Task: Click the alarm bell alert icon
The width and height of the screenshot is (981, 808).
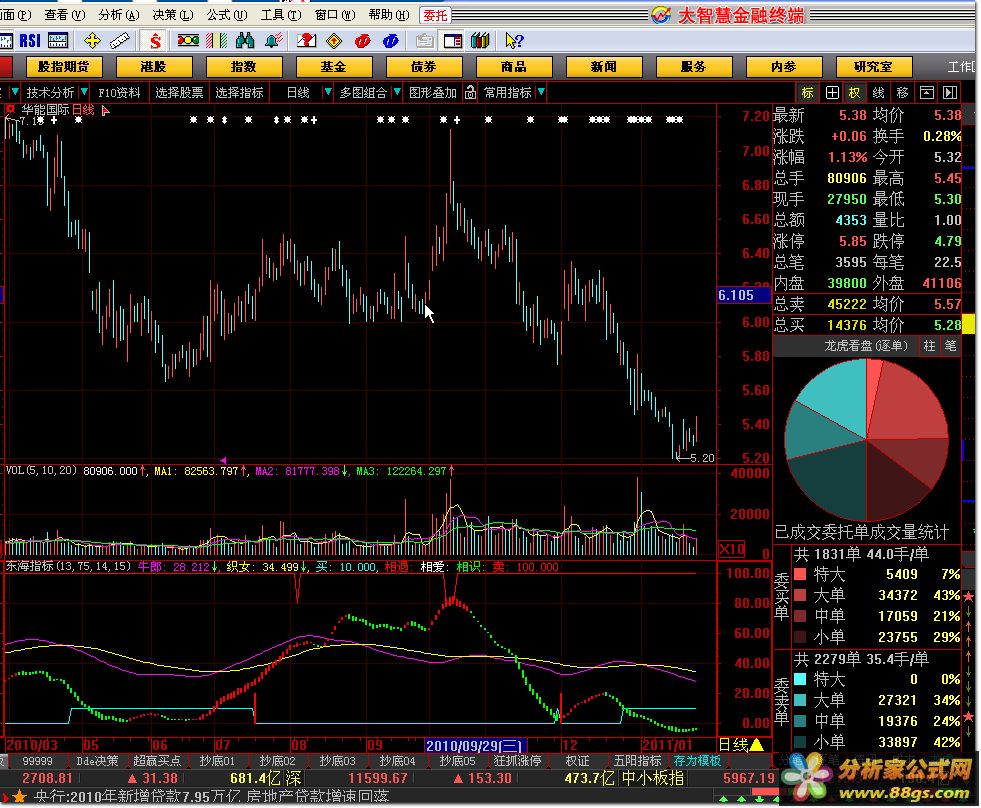Action: click(x=273, y=41)
